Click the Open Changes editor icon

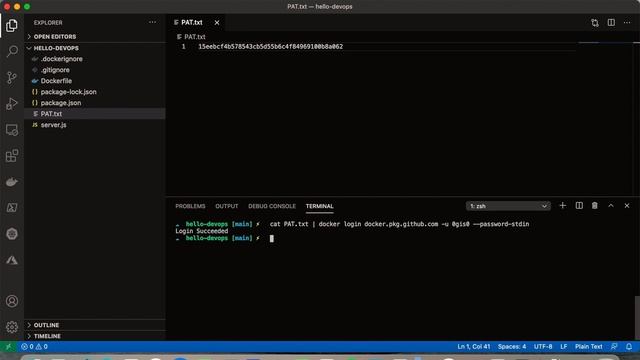(x=595, y=23)
